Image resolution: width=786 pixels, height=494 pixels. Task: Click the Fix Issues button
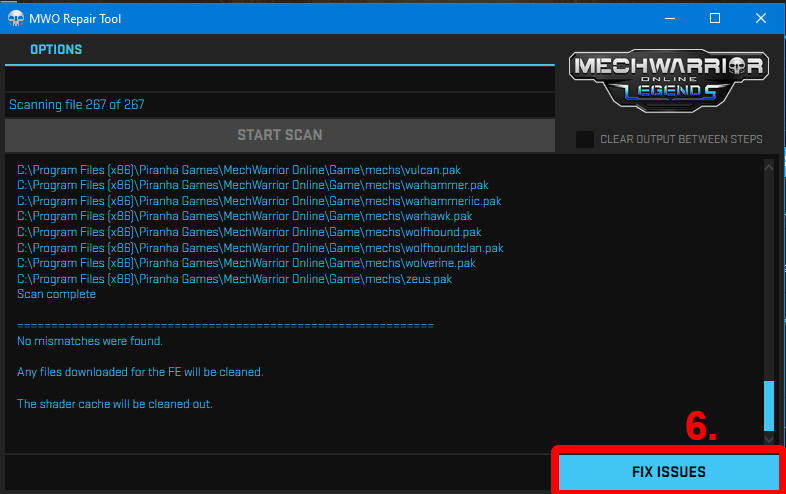pos(668,472)
